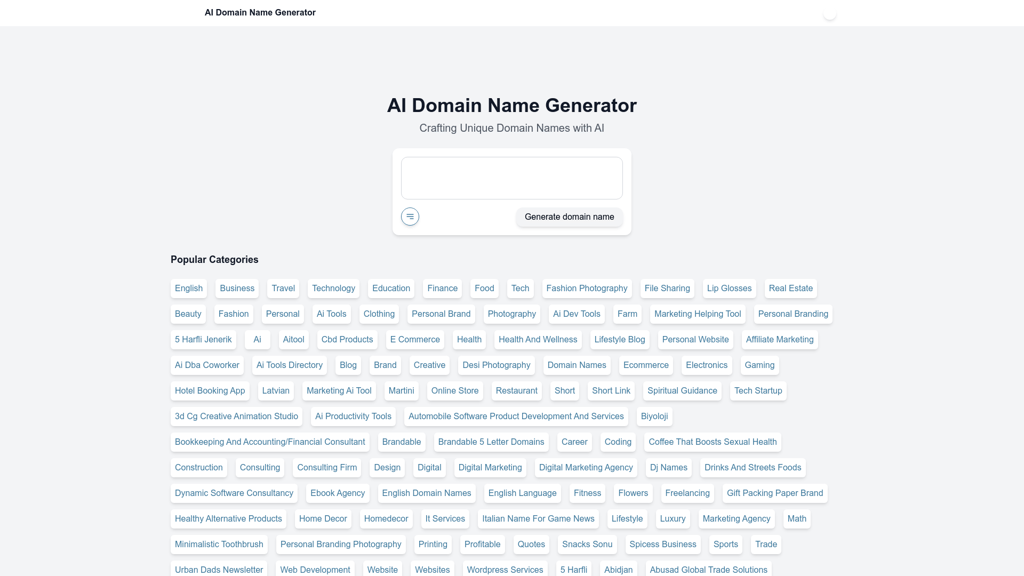Open the options icon beside the prompt box

409,216
